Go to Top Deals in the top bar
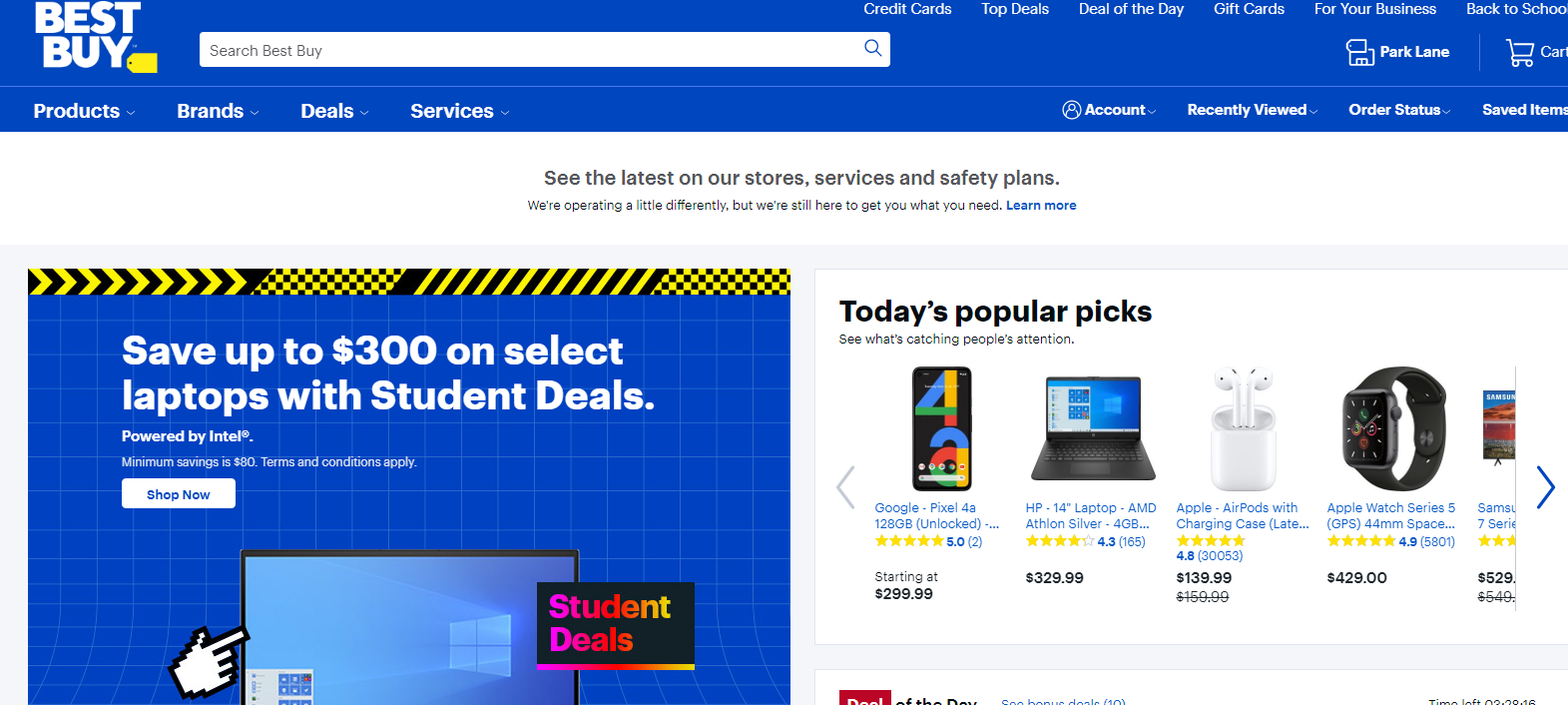Screen dimensions: 1568x705 (x=1015, y=9)
